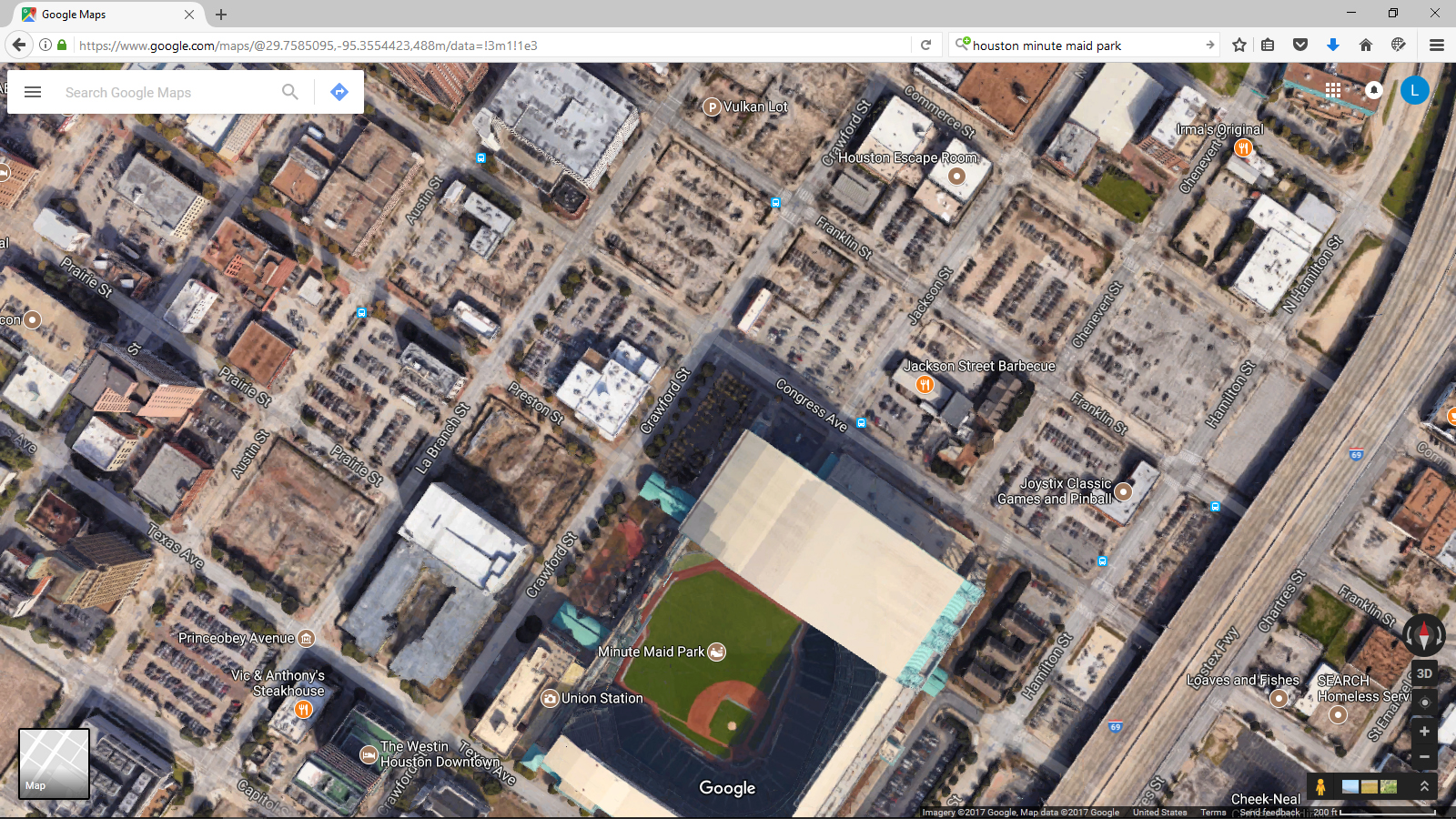
Task: Click the Joystix Classic Games and Pinball marker
Action: [x=1124, y=491]
